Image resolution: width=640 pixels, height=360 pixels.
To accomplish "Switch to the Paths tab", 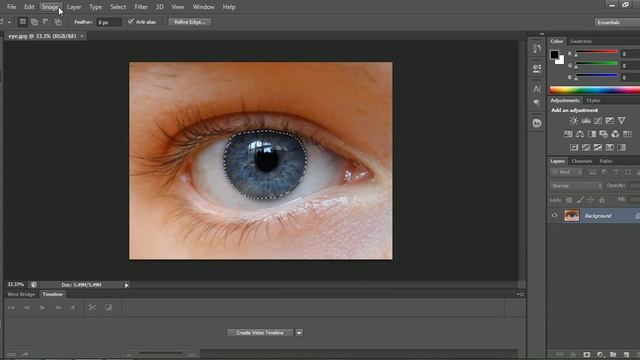I will point(606,161).
